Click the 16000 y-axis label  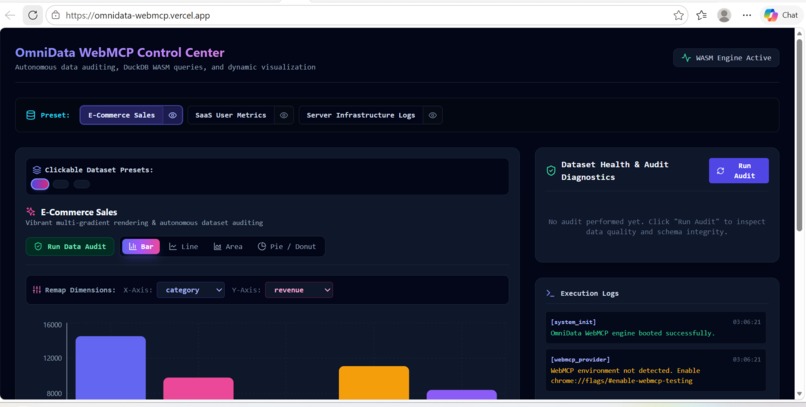coord(52,325)
